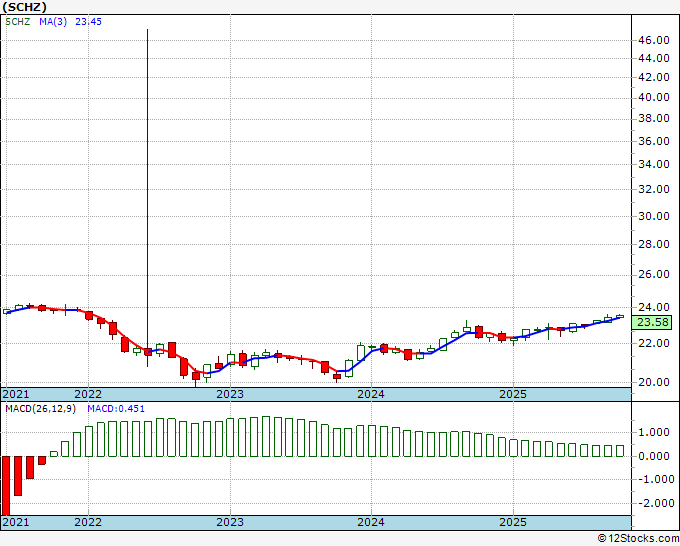This screenshot has height=546, width=680.
Task: Click 2022 on the price chart time axis
Action: point(88,394)
